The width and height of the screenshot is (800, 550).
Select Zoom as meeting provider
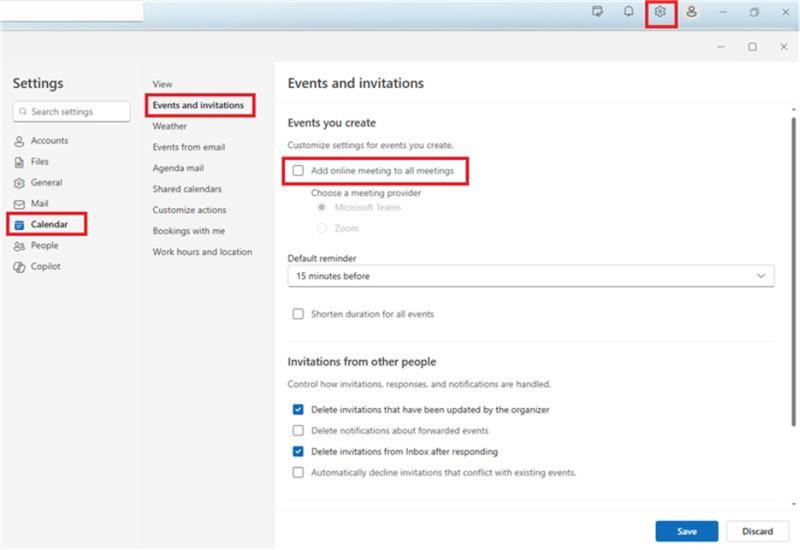321,228
